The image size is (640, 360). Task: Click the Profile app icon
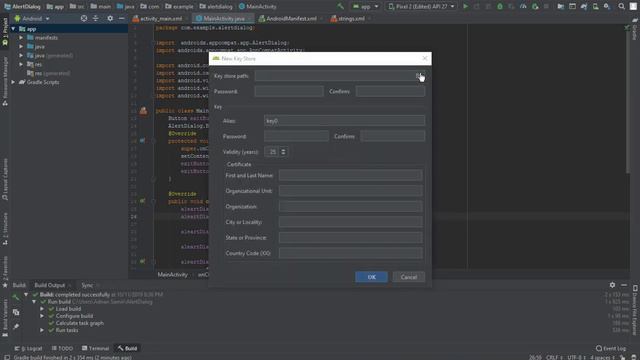click(523, 7)
